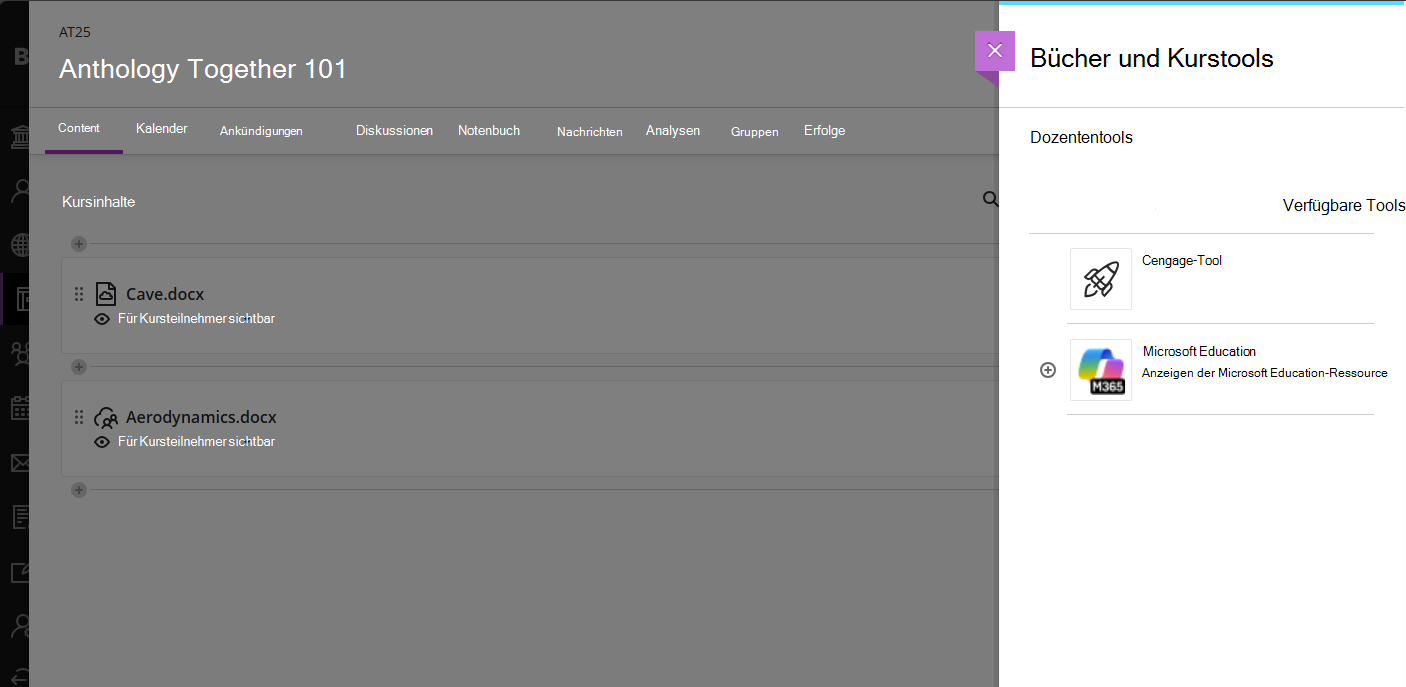Open the Ankündigungen tab
Screen dimensions: 1406x687
pos(261,131)
